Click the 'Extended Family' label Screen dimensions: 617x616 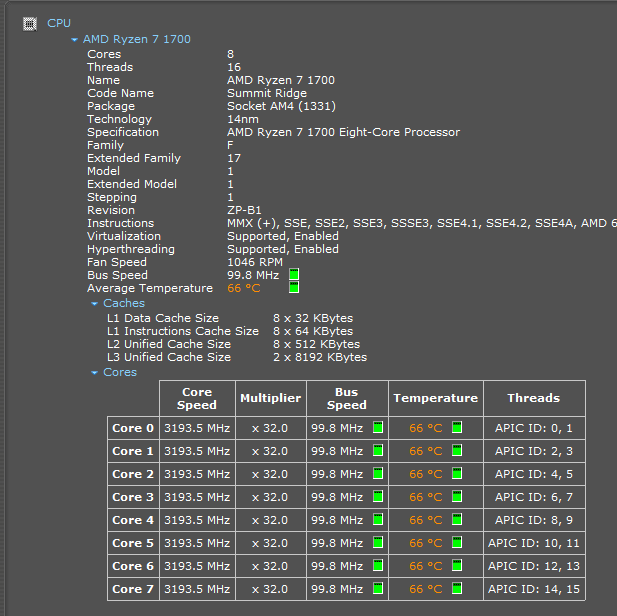[134, 158]
